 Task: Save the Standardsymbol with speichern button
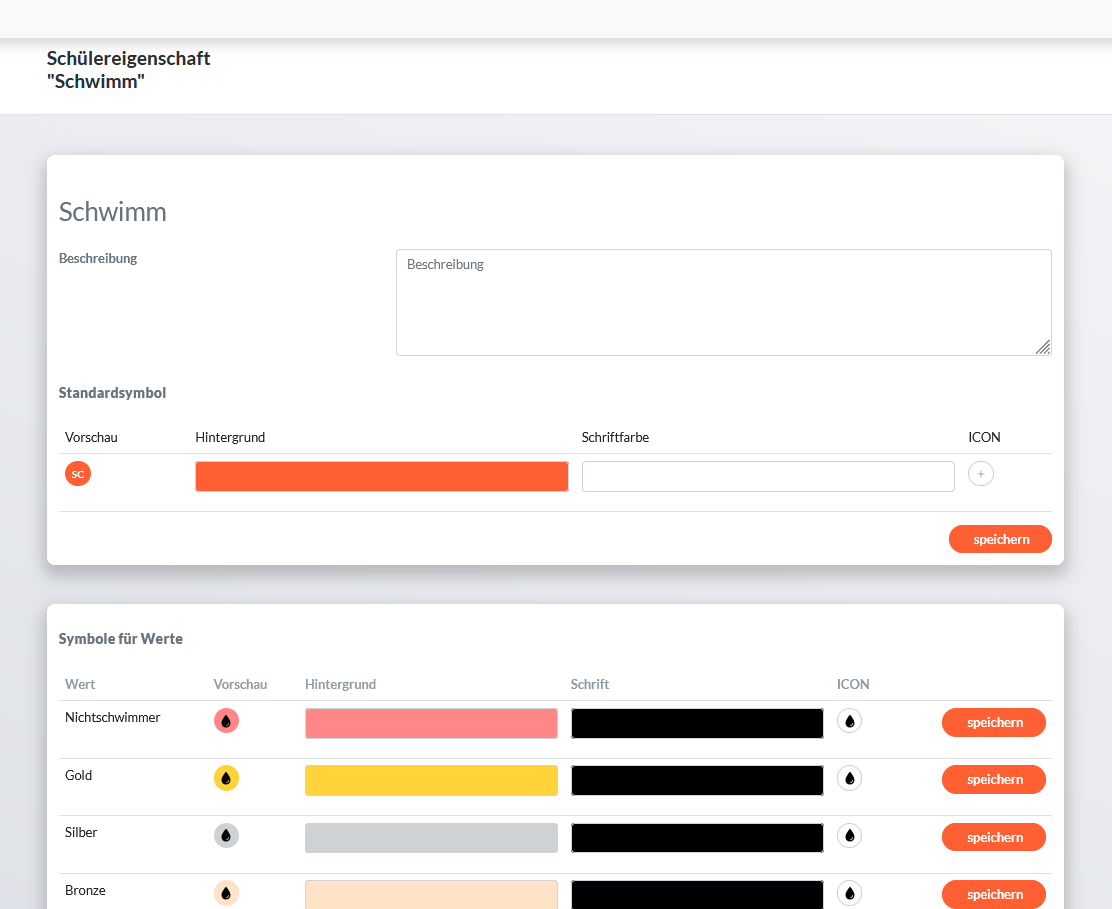[1000, 539]
